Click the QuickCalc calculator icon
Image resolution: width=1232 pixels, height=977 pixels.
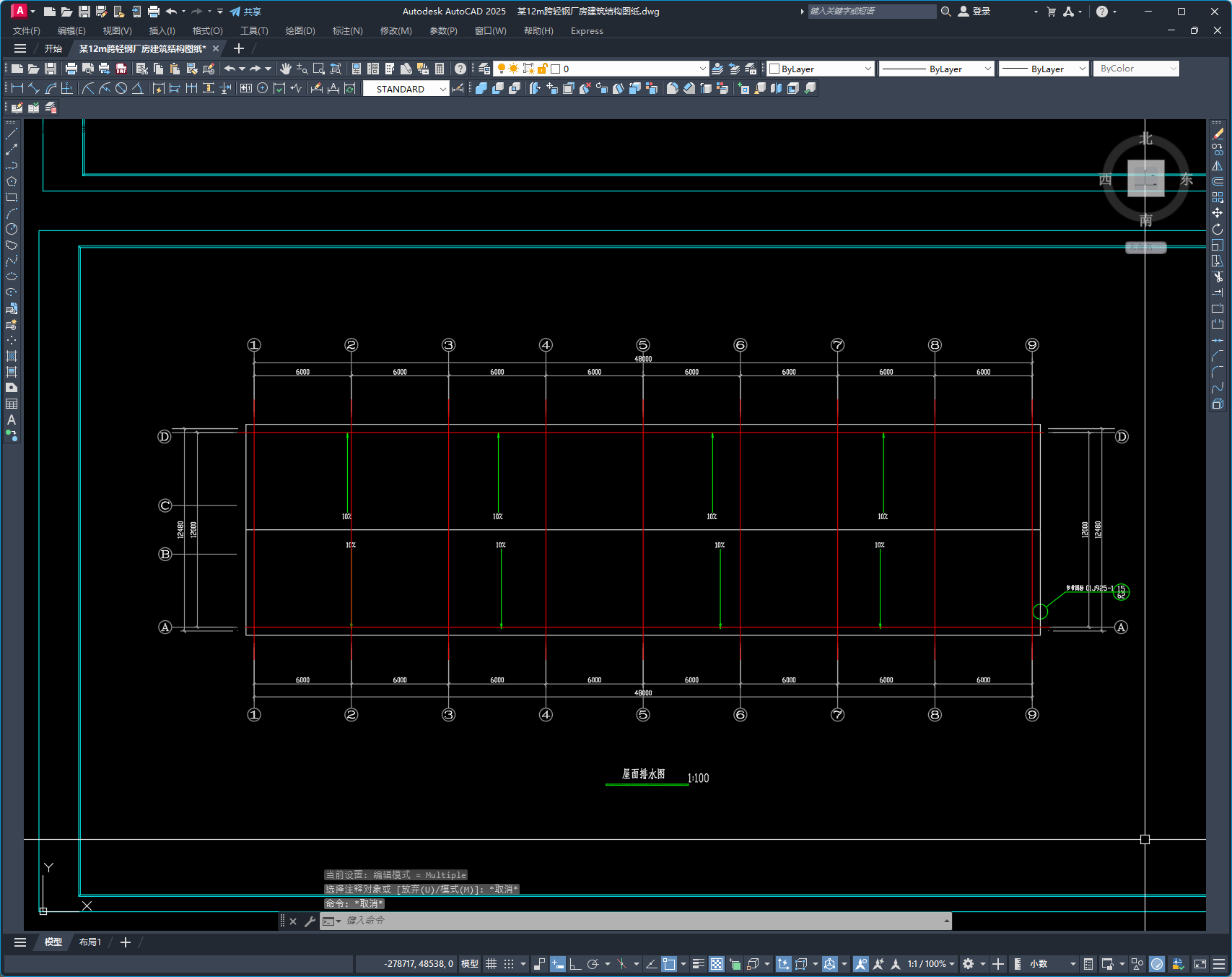[440, 69]
